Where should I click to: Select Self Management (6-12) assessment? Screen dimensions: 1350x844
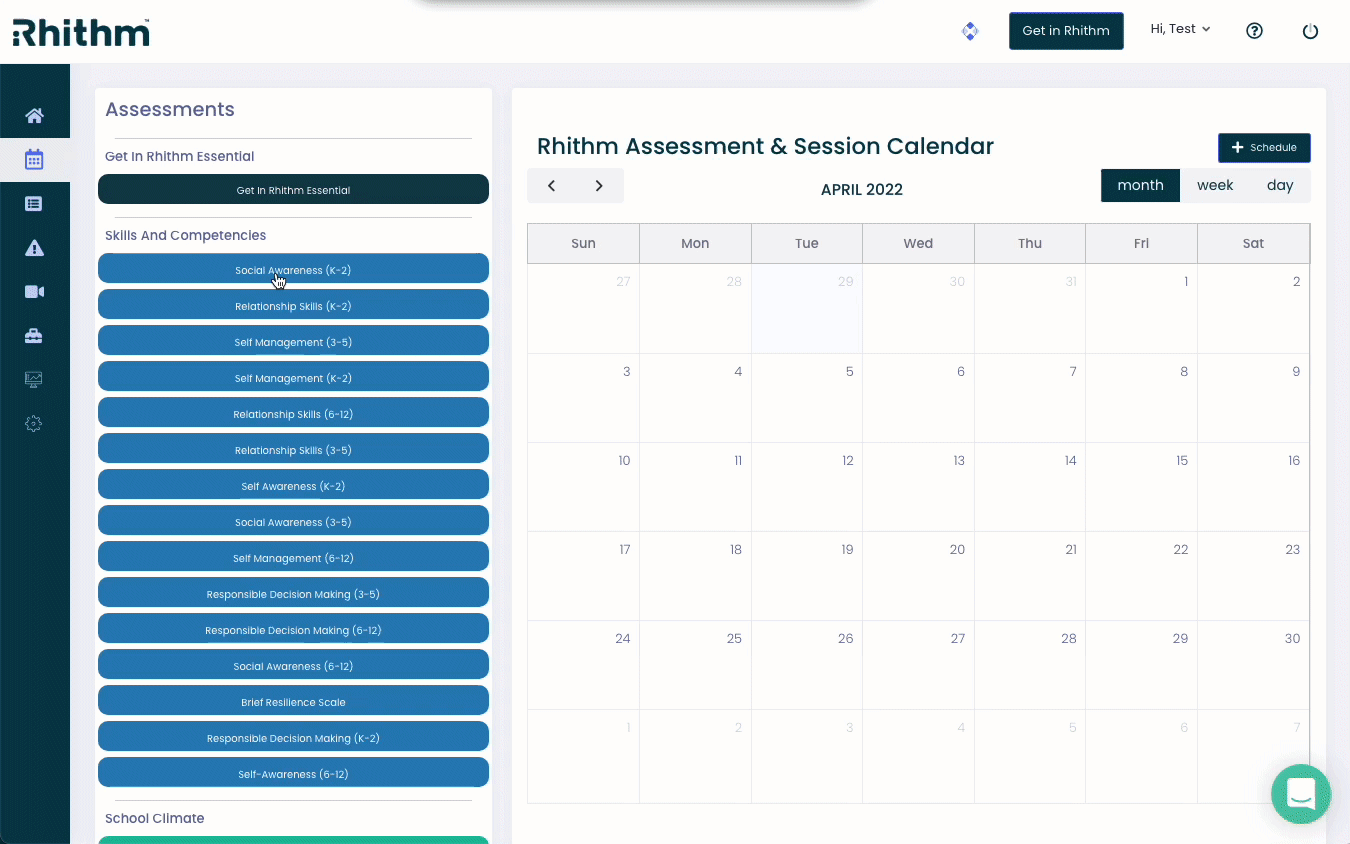(x=293, y=557)
